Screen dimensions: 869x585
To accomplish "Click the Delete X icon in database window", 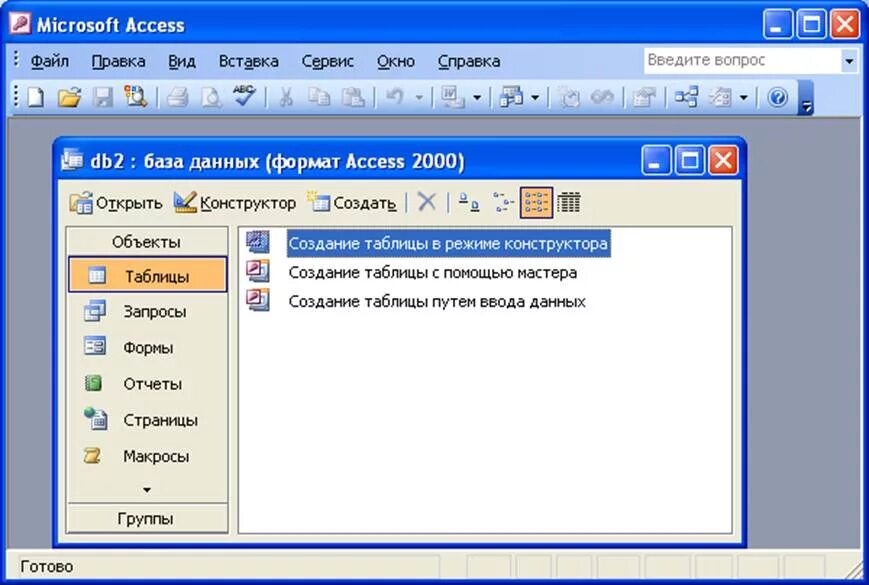I will [427, 202].
